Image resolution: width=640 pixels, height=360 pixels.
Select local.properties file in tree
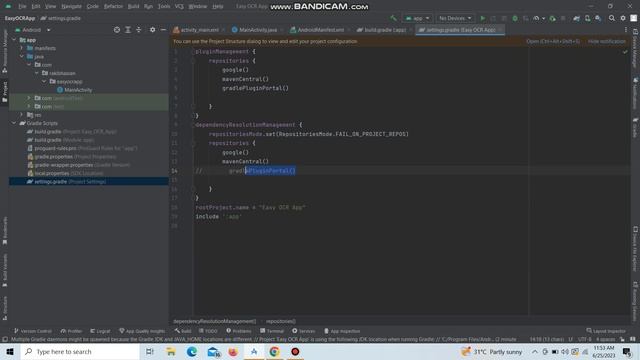point(52,173)
